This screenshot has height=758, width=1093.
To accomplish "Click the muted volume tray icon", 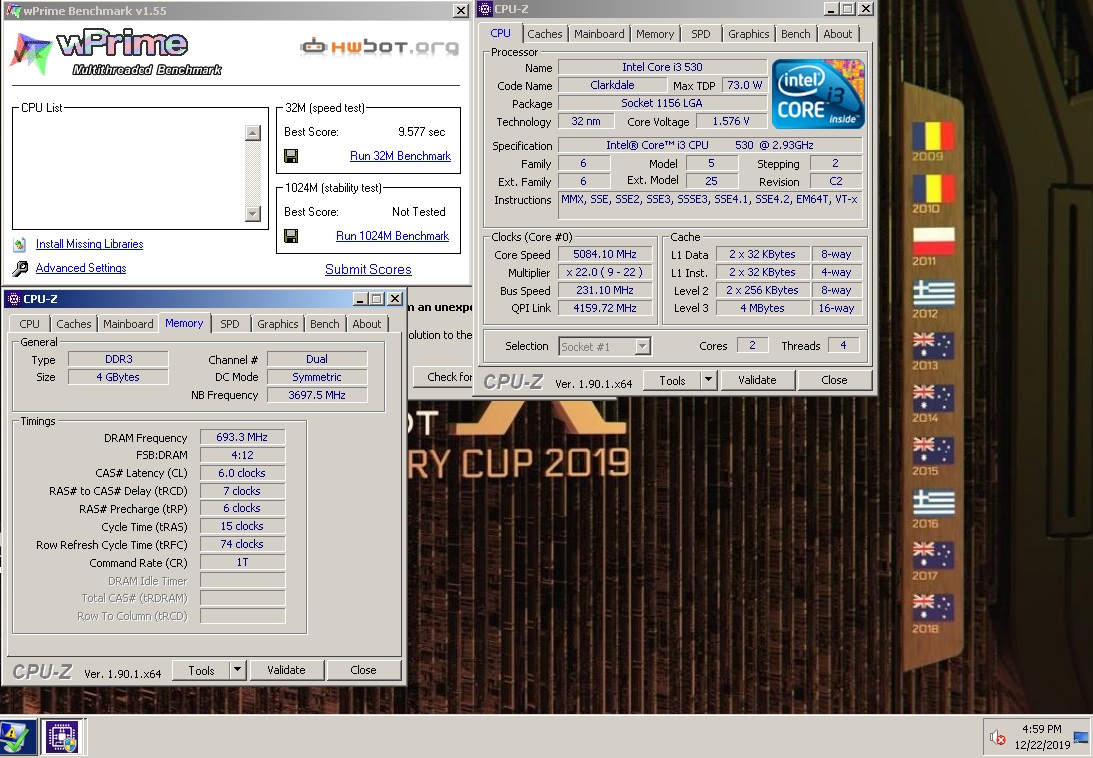I will (x=998, y=737).
